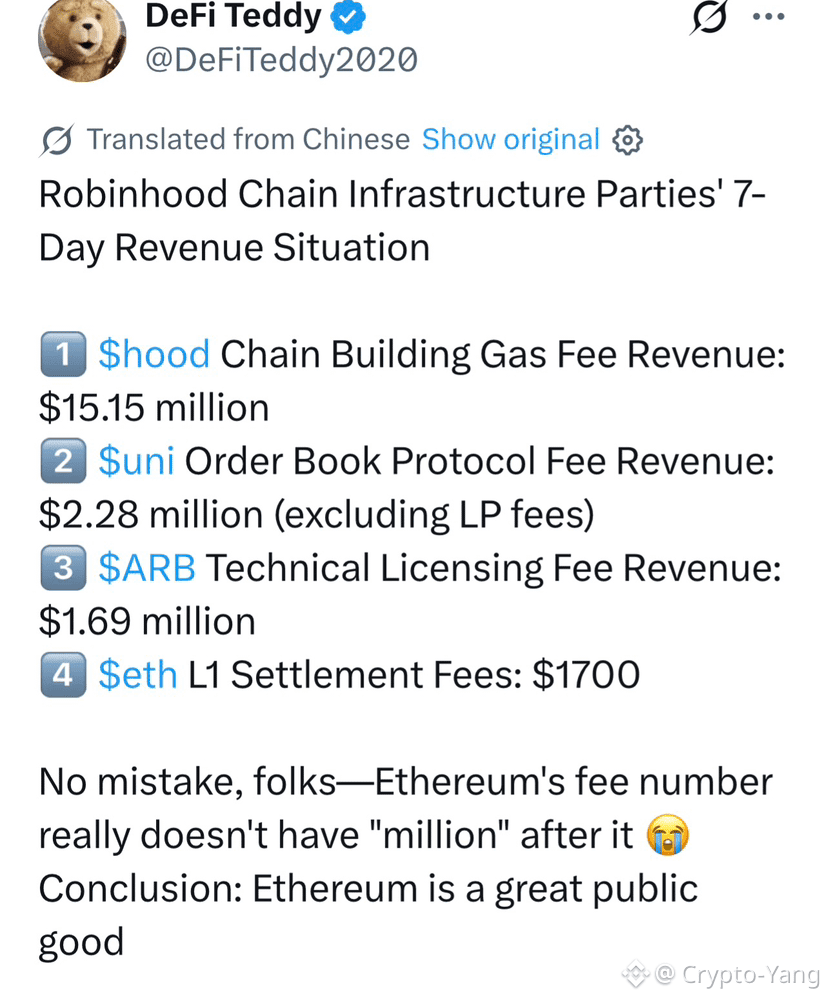The image size is (828, 999).
Task: Open translation settings gear icon
Action: coord(627,140)
